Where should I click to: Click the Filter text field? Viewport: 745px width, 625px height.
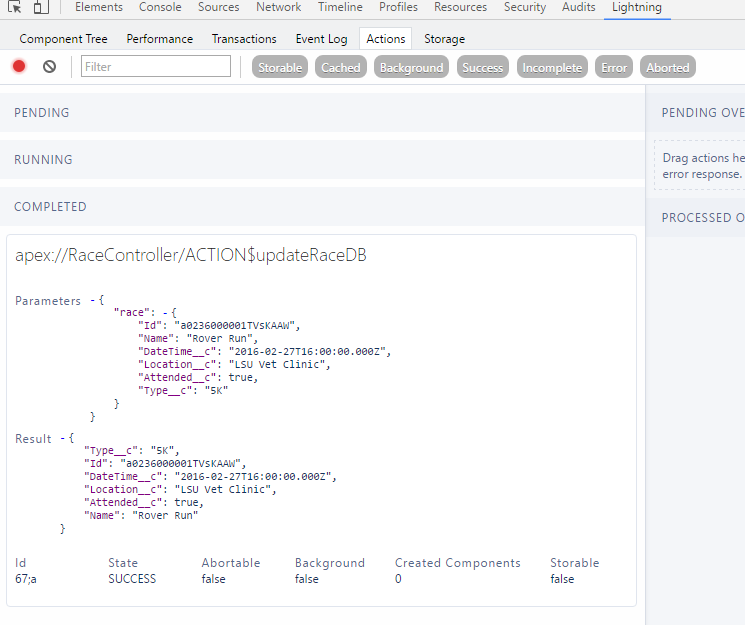pyautogui.click(x=156, y=67)
